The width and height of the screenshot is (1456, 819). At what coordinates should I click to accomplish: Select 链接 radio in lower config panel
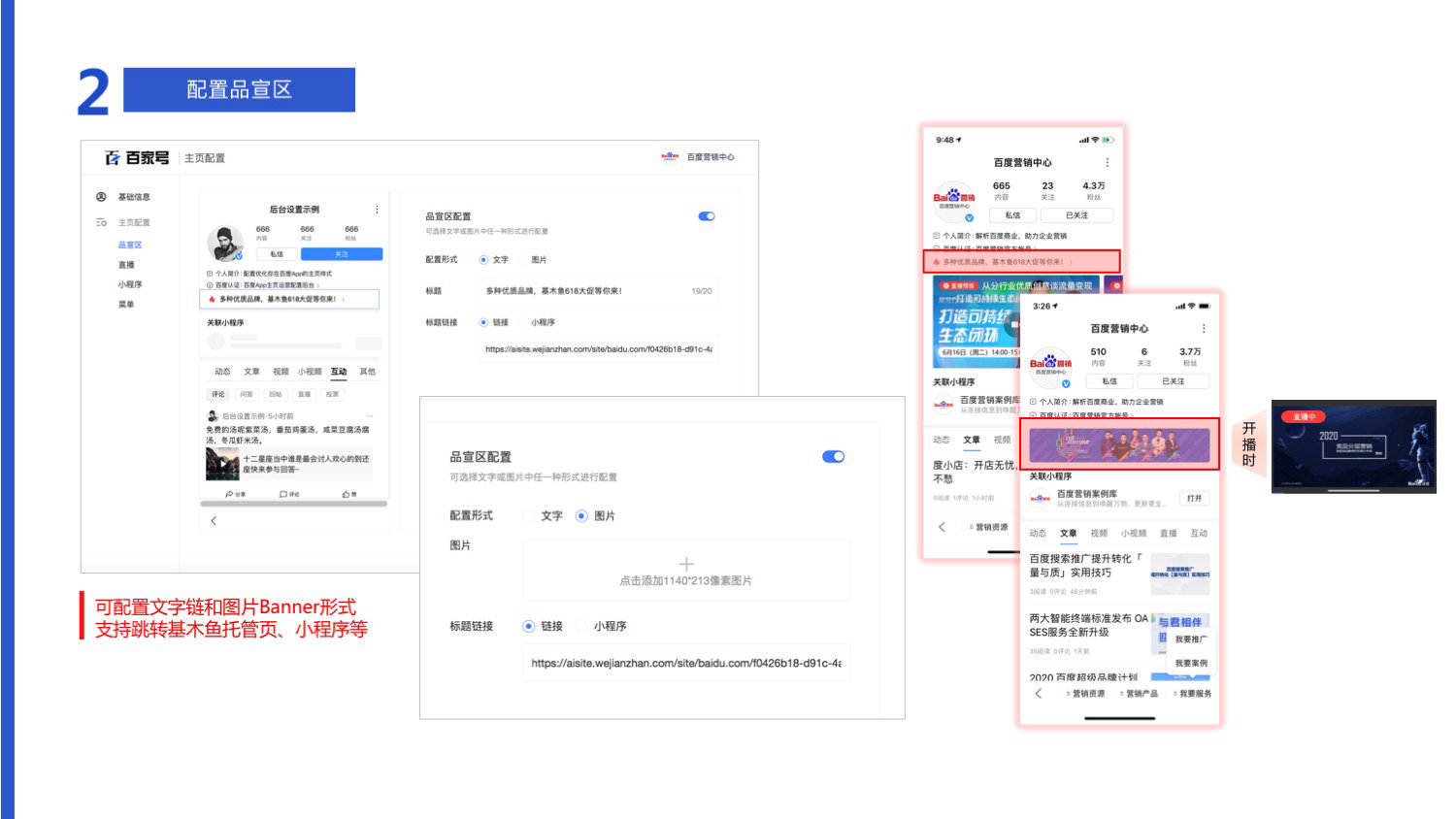point(529,626)
